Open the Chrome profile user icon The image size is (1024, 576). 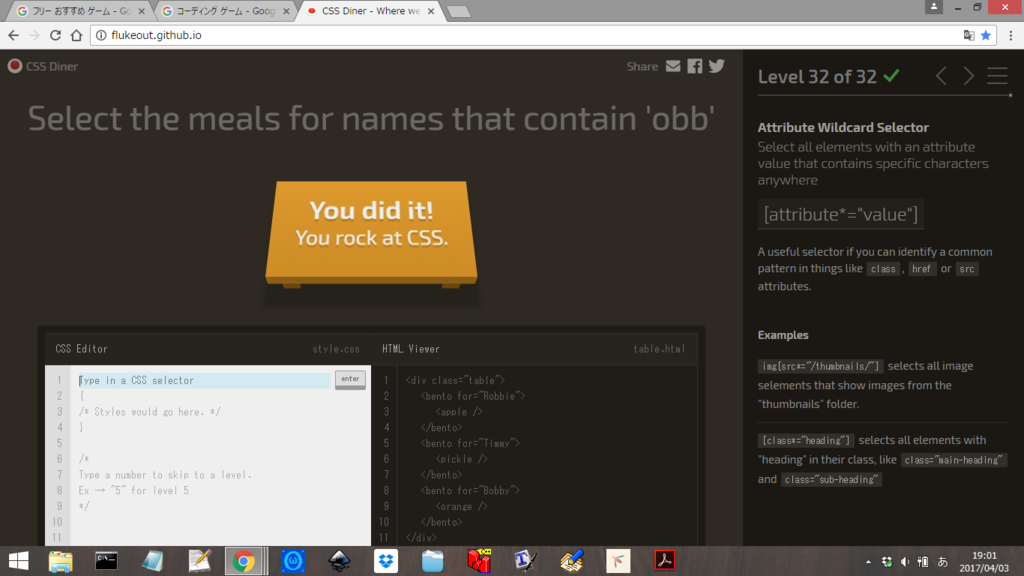[x=934, y=7]
